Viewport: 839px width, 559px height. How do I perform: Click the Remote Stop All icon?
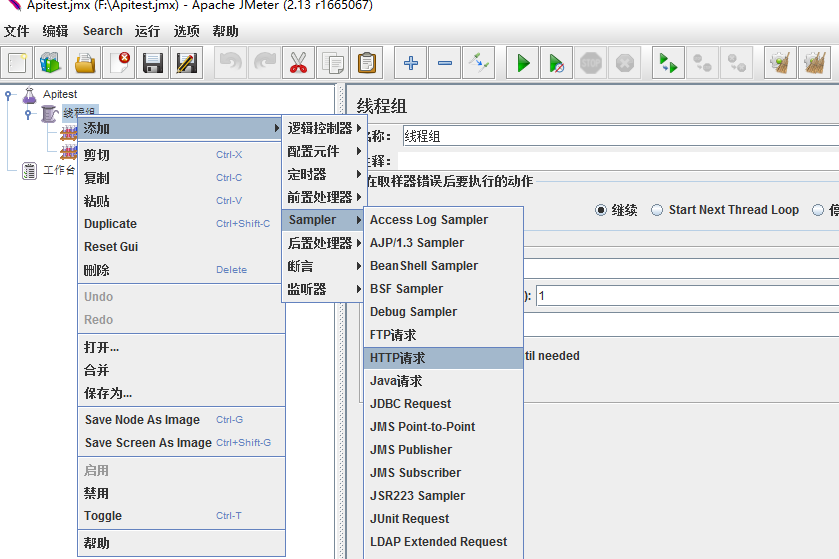(x=703, y=63)
